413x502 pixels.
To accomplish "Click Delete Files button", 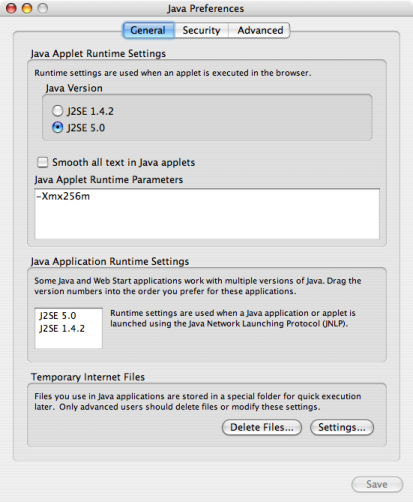I will pos(262,427).
